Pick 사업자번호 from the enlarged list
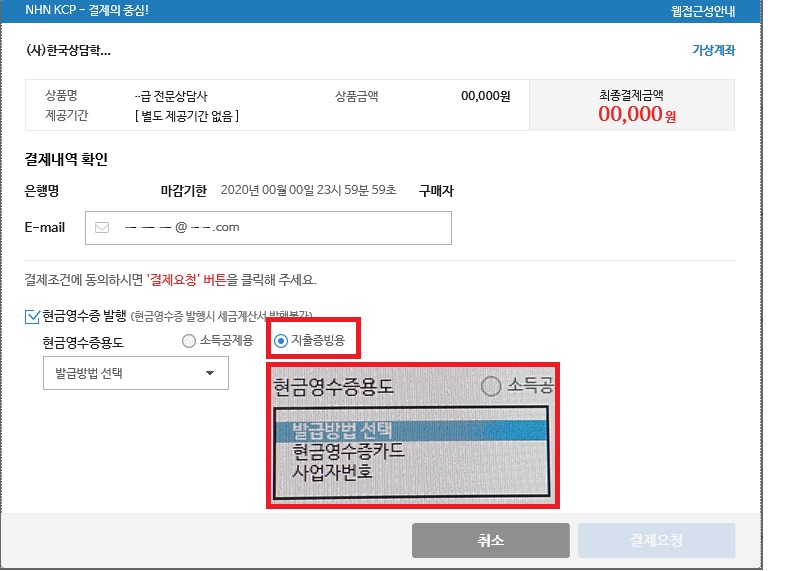This screenshot has width=789, height=571. tap(332, 470)
